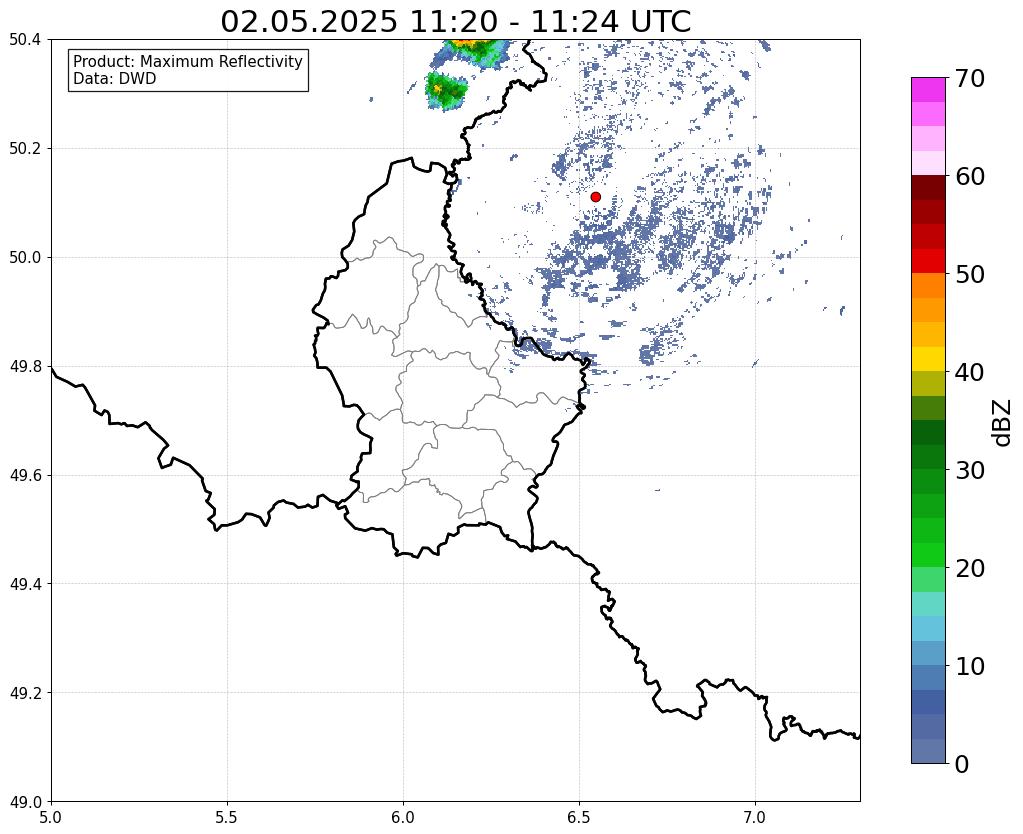Click the longitude 5.0 axis label

(51, 817)
